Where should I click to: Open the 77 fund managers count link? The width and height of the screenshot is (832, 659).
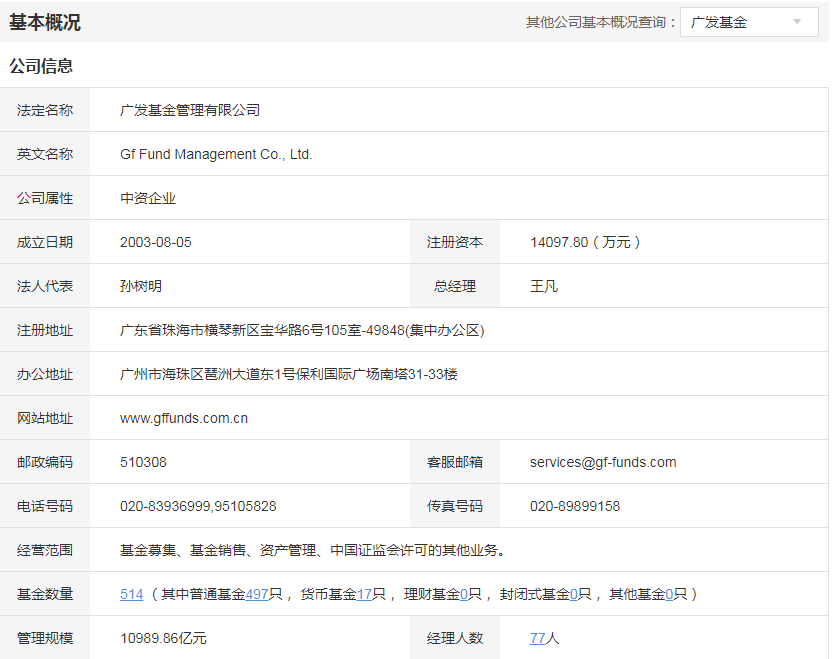tap(538, 638)
